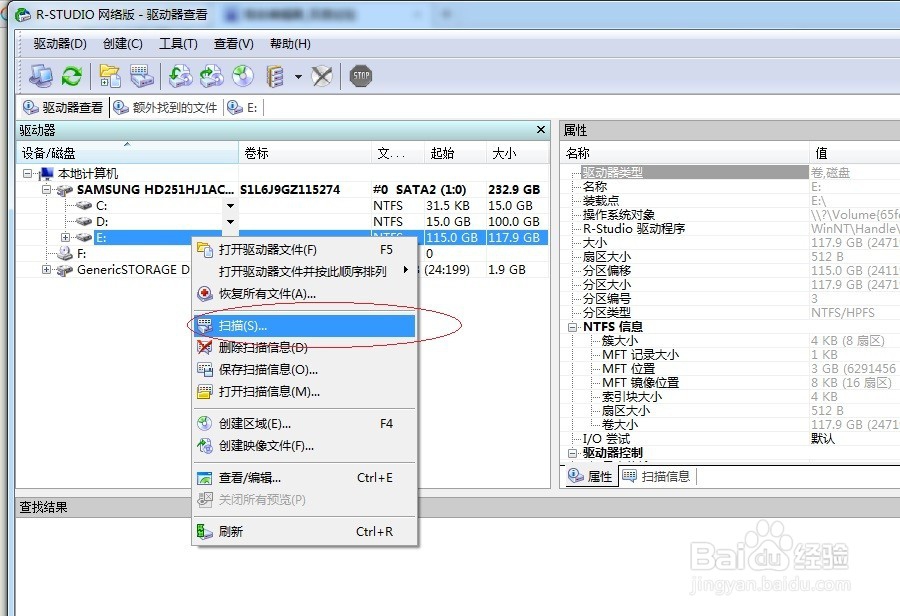Sort by 卷标 column header
900x616 pixels.
point(305,153)
